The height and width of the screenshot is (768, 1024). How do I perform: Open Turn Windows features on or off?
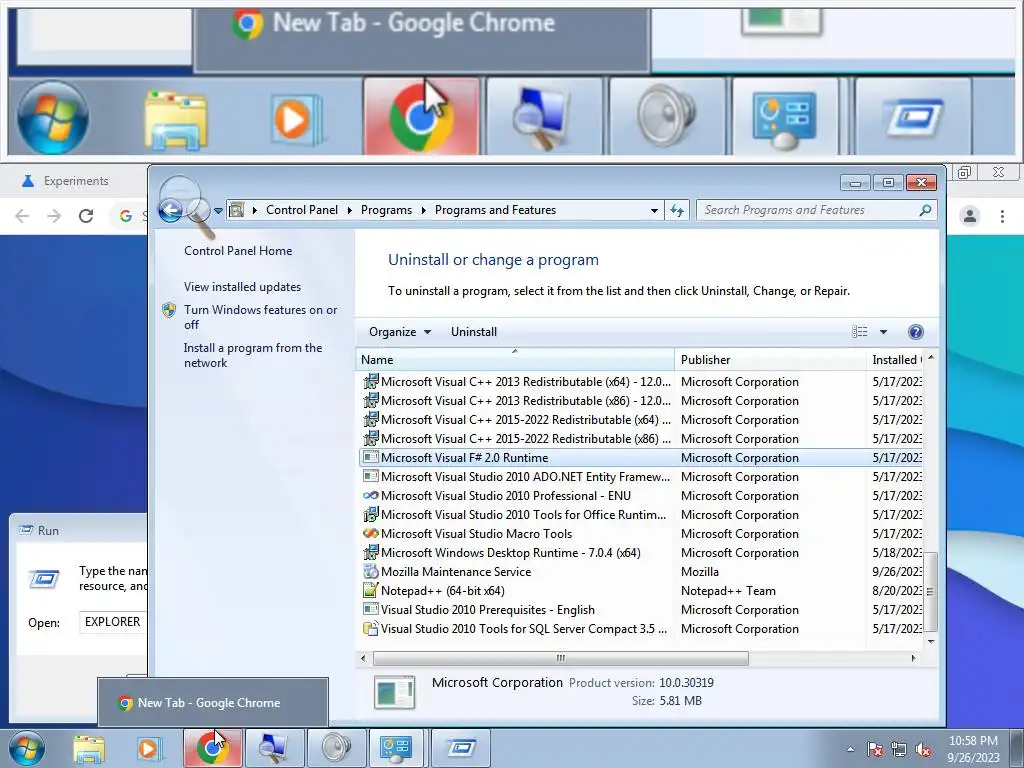(261, 317)
